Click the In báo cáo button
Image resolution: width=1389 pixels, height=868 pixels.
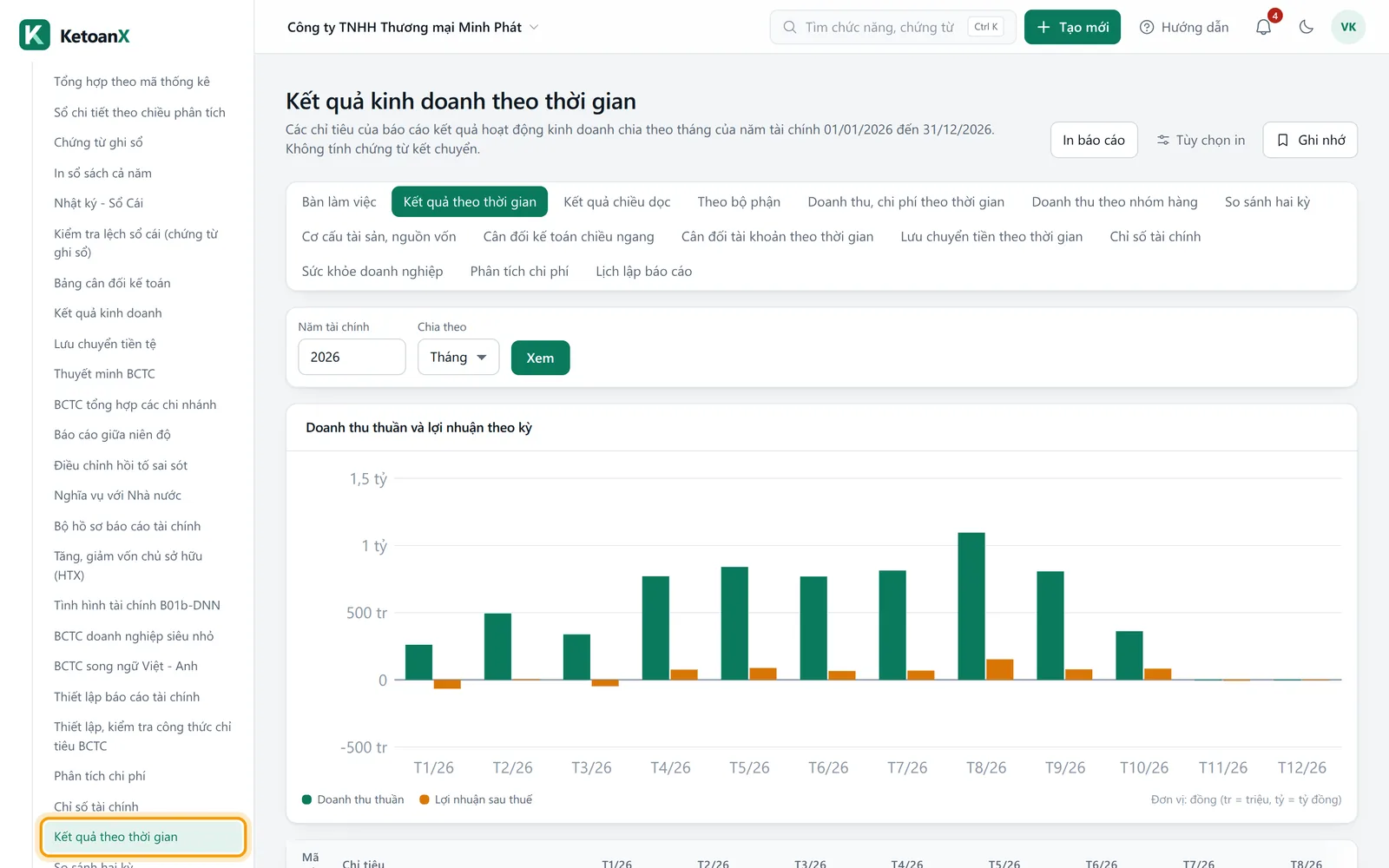click(x=1094, y=140)
